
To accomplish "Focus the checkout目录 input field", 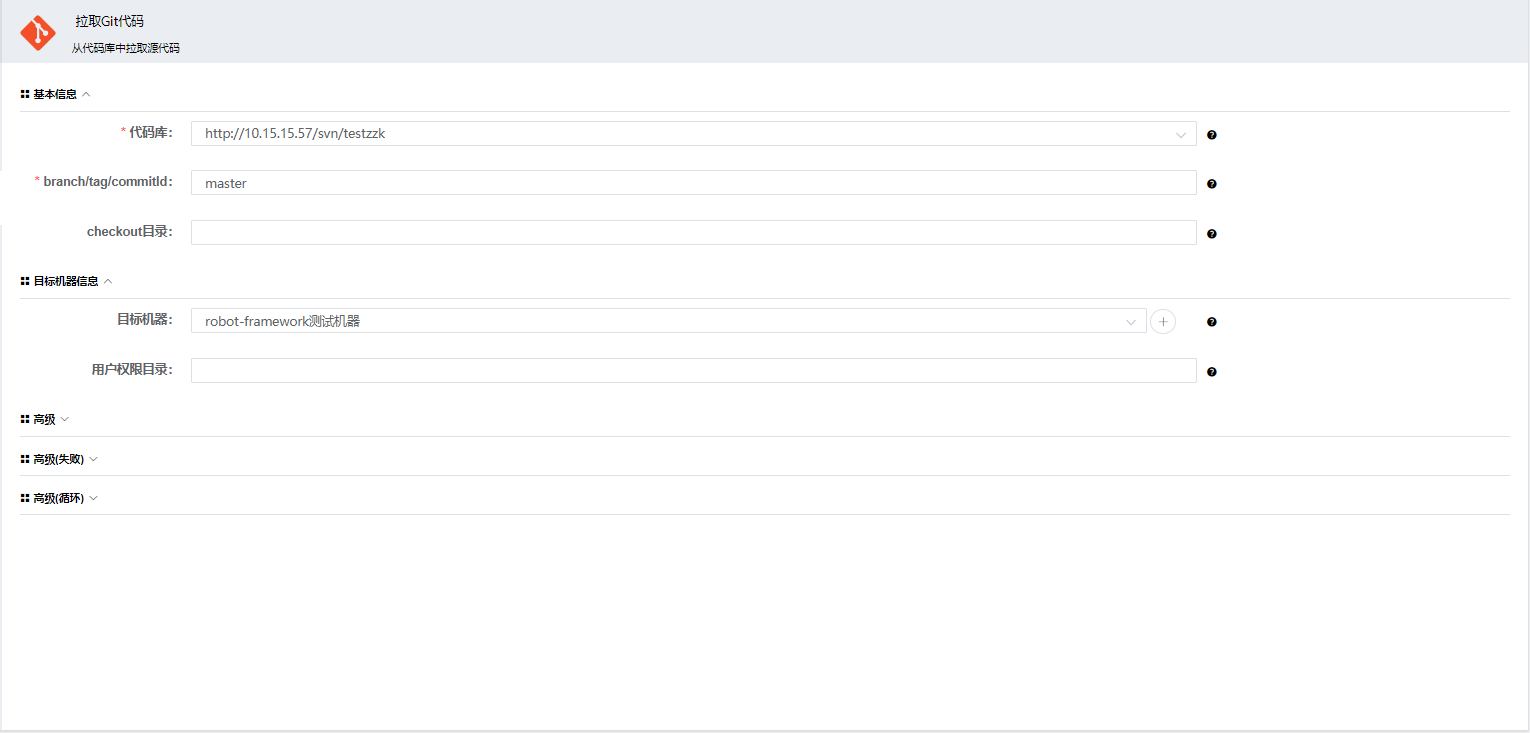I will tap(692, 233).
